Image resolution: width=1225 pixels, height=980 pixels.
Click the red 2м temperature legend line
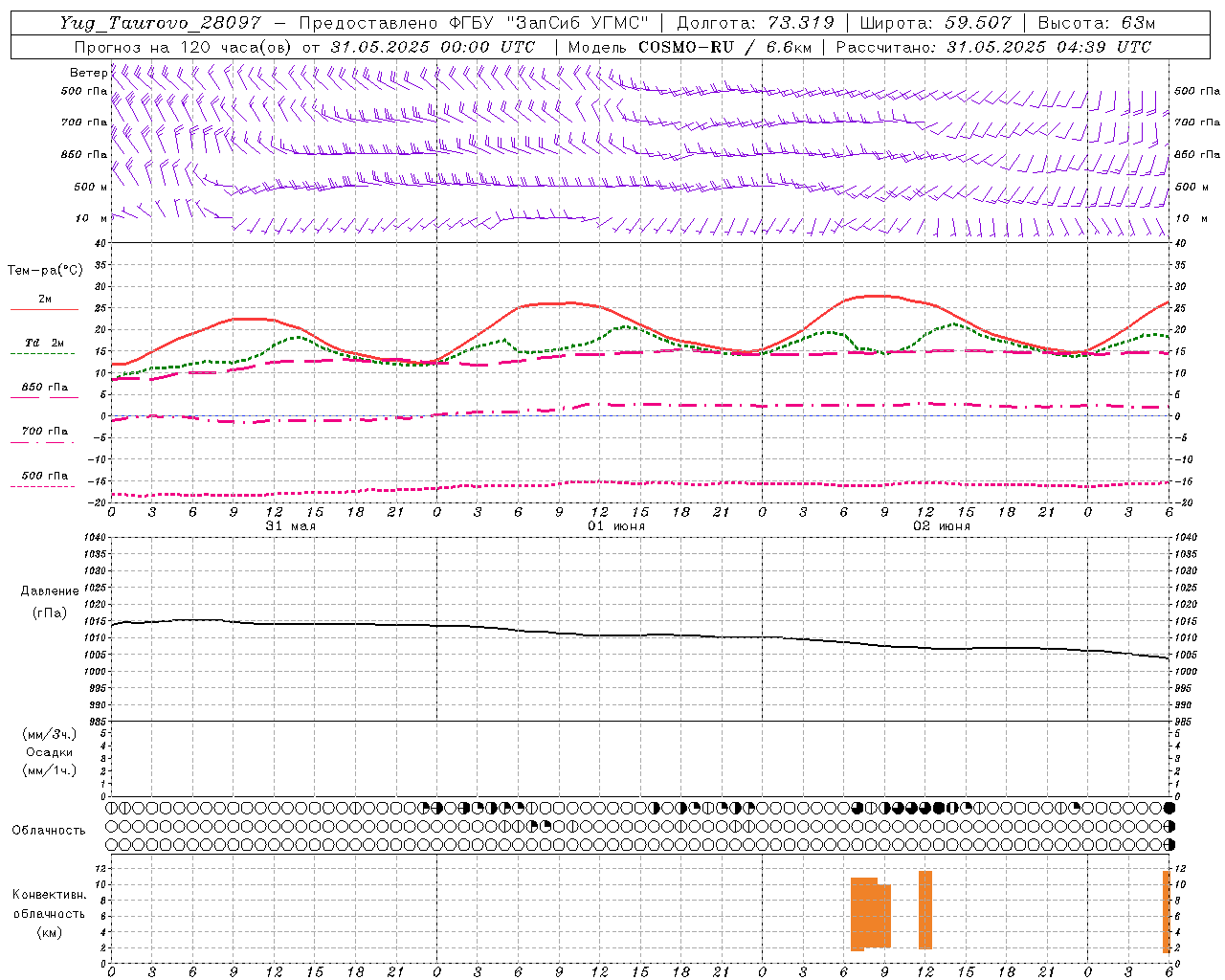pyautogui.click(x=44, y=309)
